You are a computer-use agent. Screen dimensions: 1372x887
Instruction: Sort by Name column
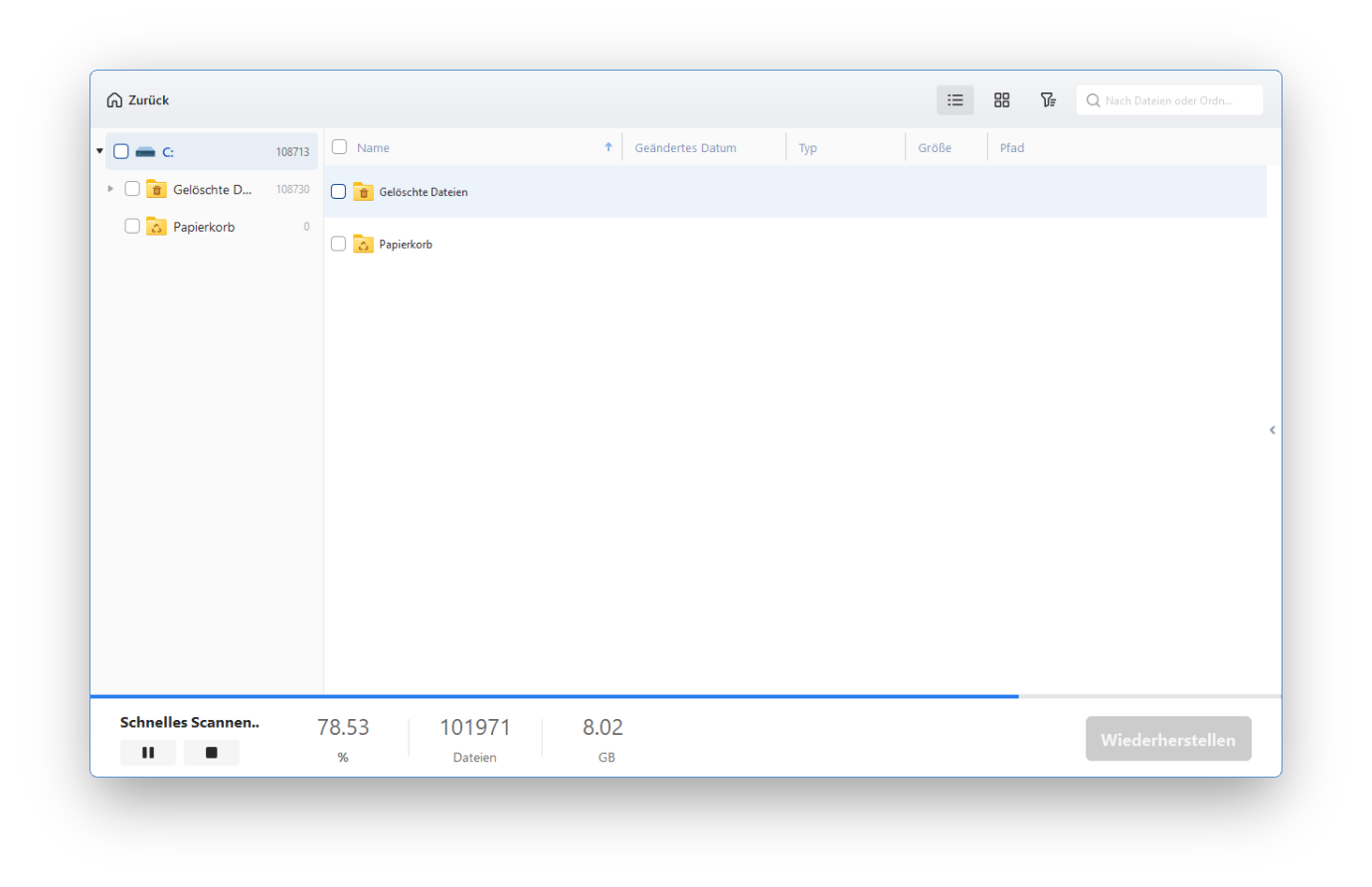[x=373, y=148]
